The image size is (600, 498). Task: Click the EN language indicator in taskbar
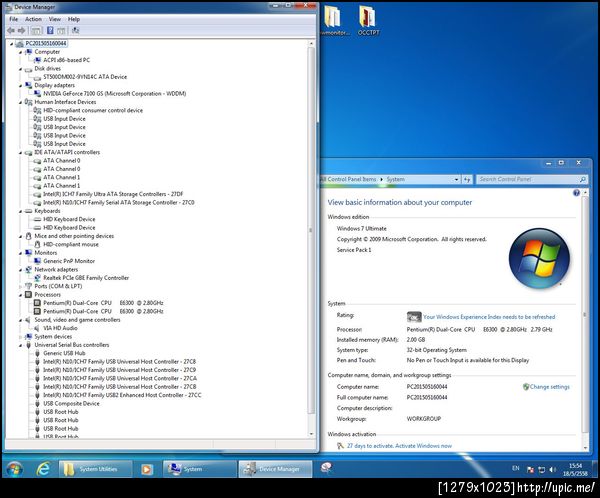tap(515, 468)
